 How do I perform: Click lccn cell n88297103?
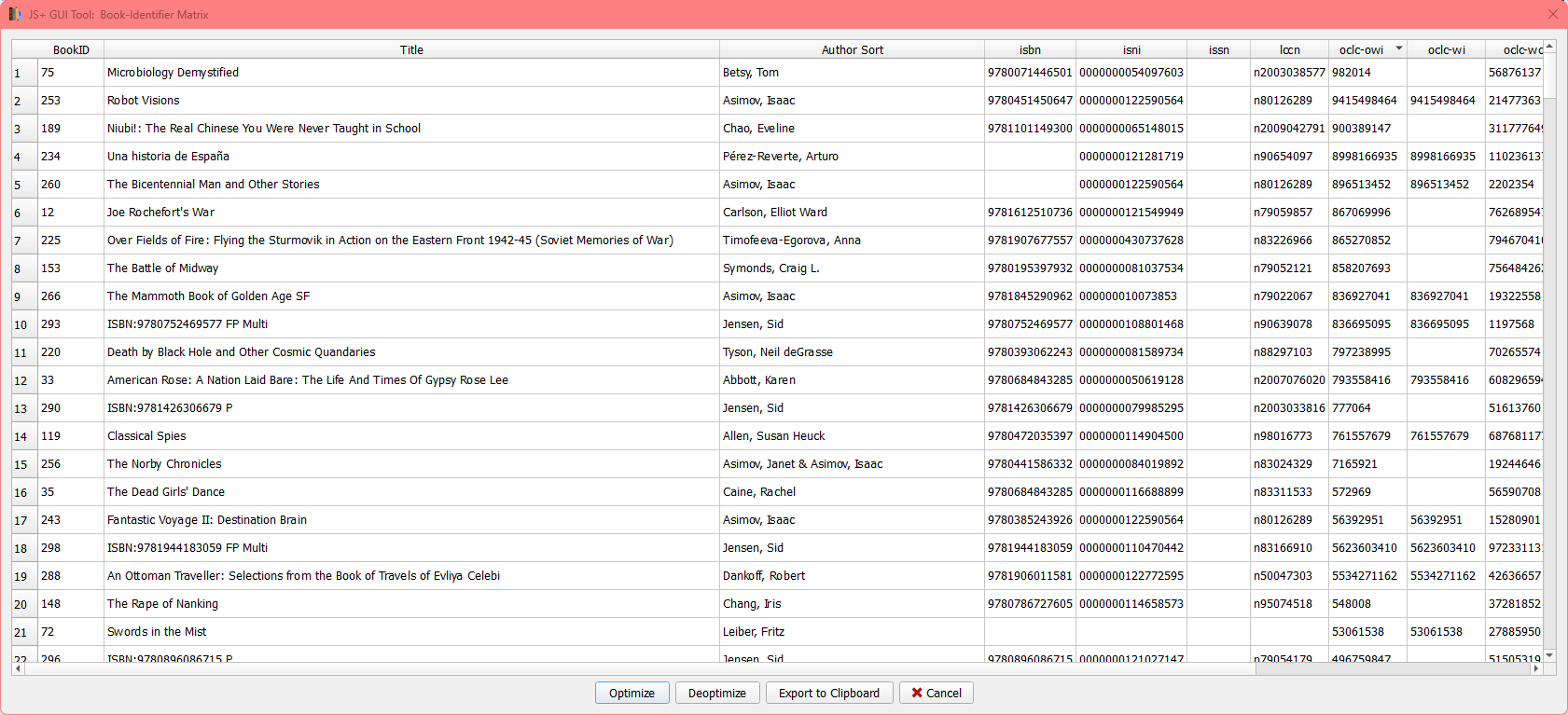[1290, 352]
